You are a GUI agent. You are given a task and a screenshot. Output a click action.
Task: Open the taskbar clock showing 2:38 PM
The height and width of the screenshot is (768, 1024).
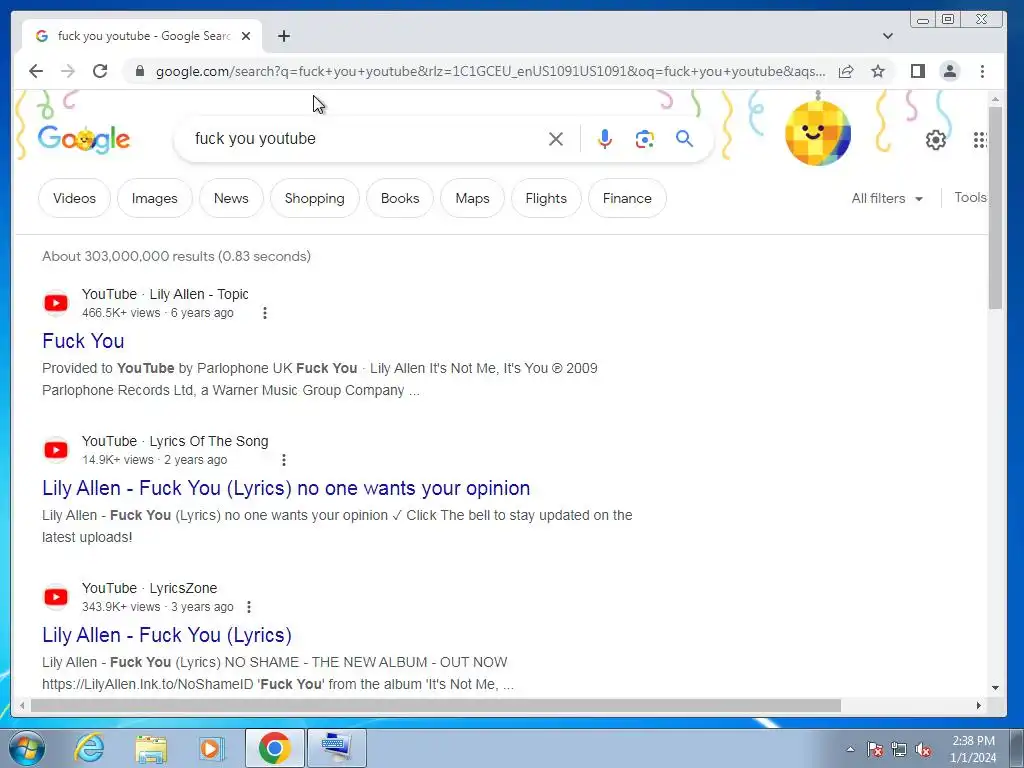[x=973, y=749]
